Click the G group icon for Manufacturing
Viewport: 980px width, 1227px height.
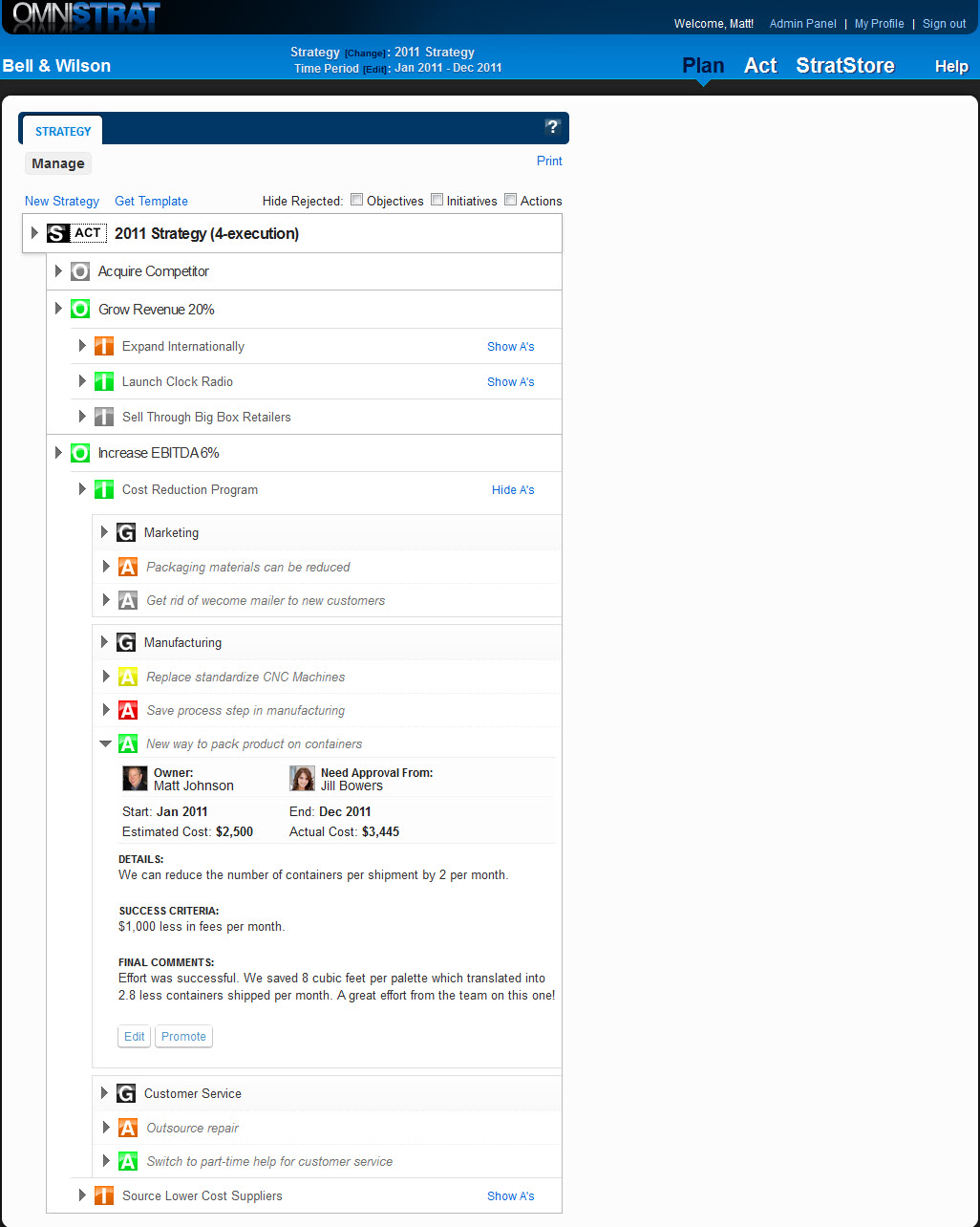126,642
